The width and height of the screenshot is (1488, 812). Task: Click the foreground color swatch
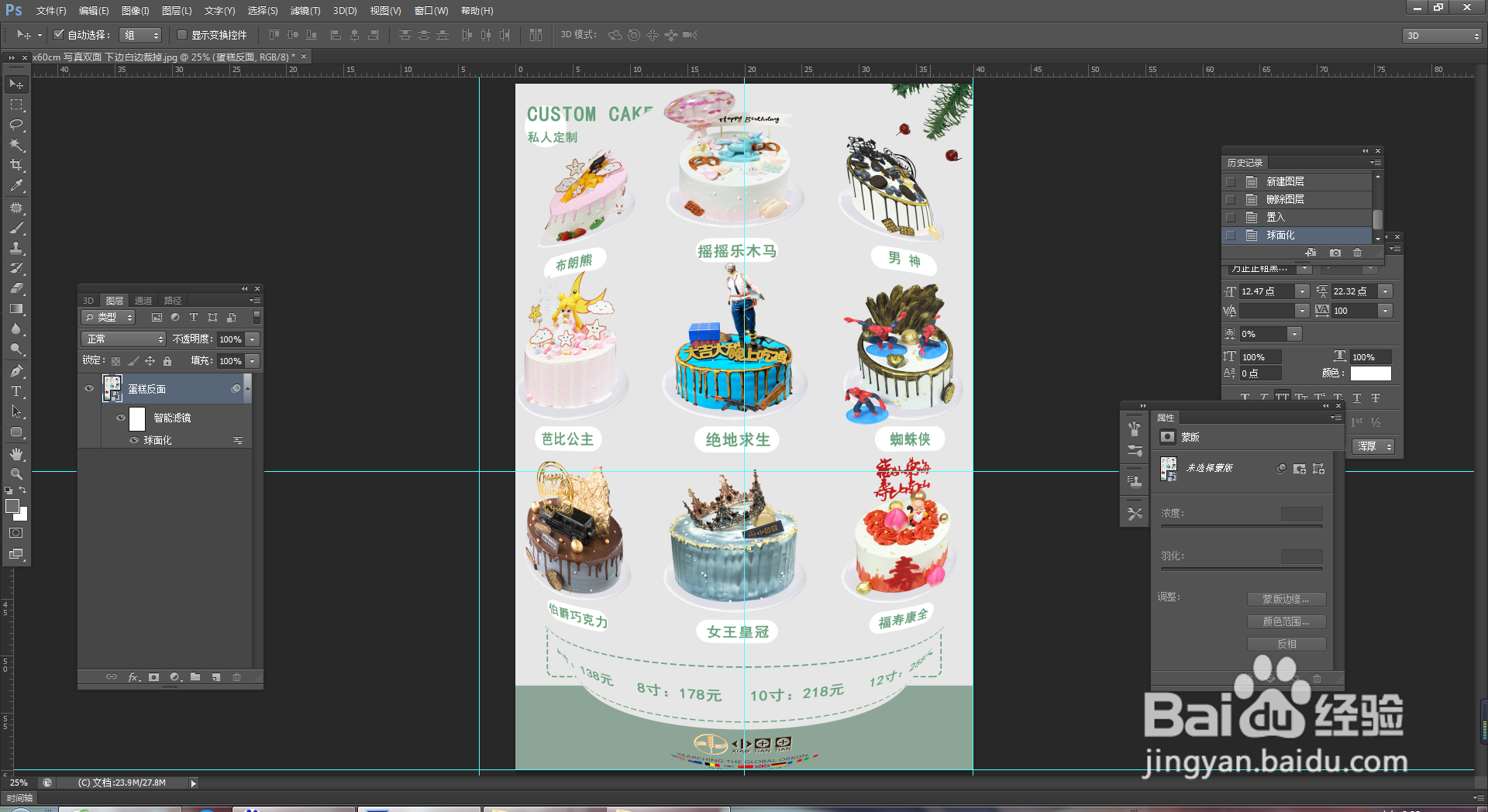[12, 506]
